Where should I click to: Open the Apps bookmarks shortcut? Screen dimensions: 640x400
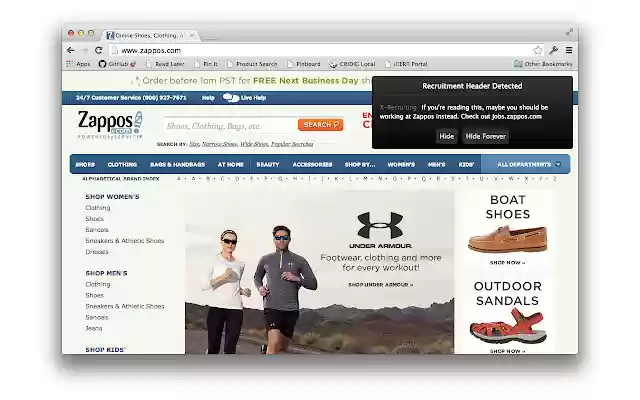78,64
